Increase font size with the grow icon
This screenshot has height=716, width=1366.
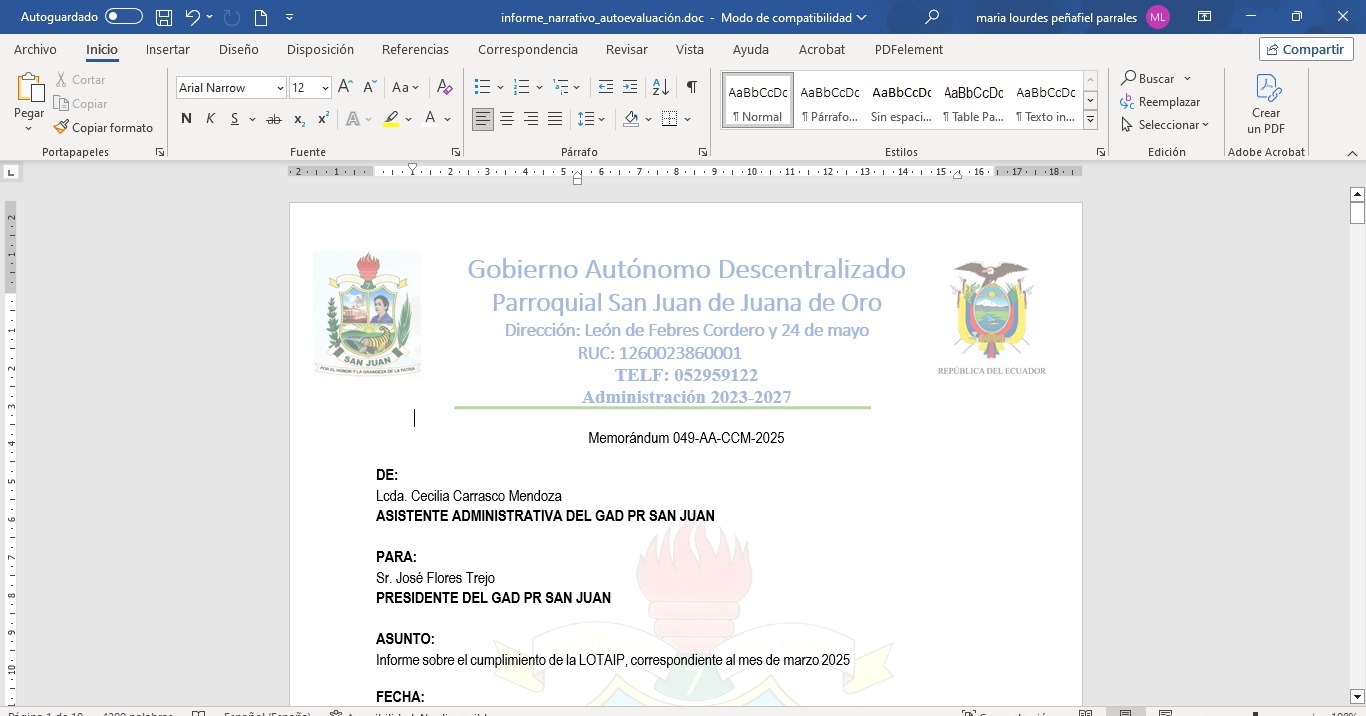[x=345, y=88]
